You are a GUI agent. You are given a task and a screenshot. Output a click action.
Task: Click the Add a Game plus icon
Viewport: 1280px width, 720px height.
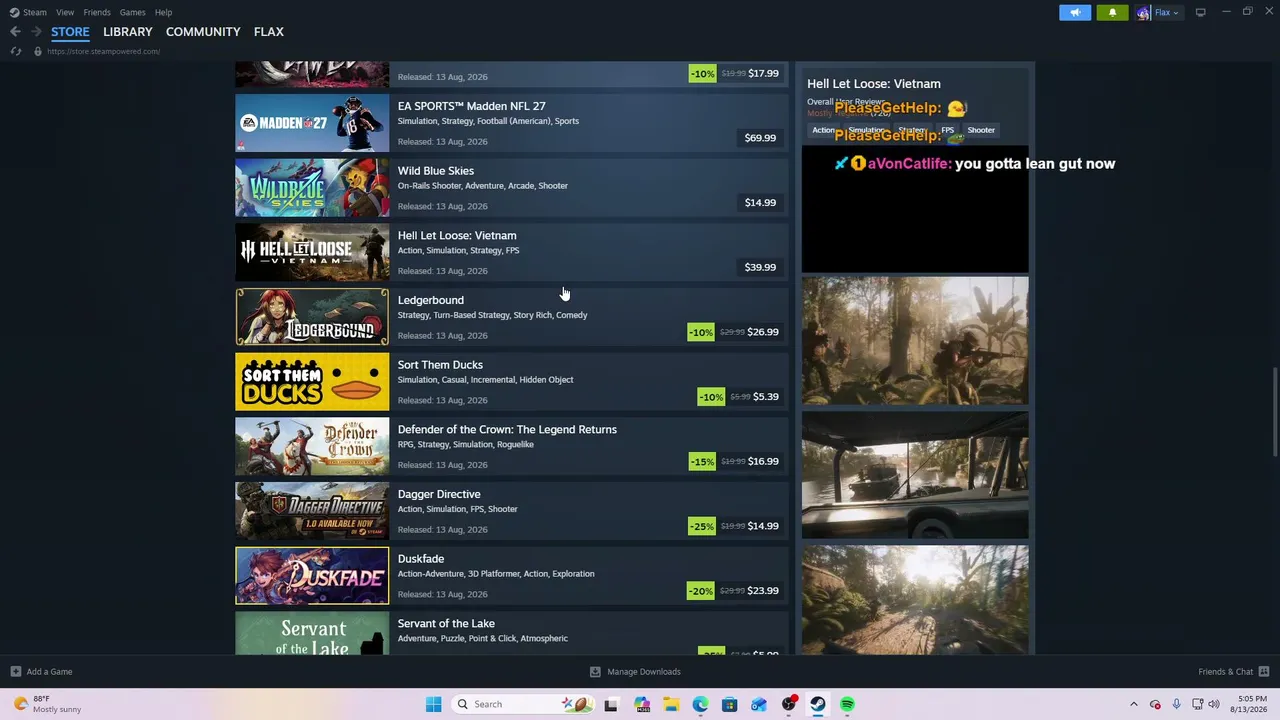point(15,672)
